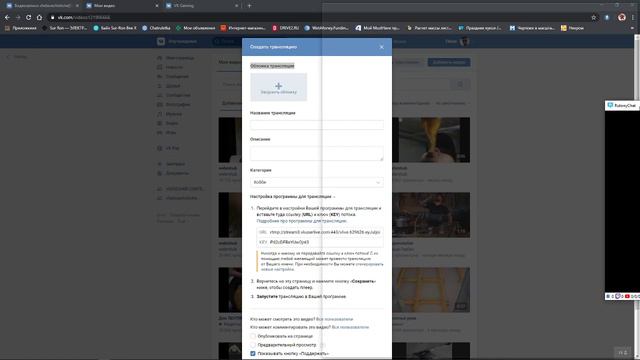Open a new browser tab

[249, 6]
